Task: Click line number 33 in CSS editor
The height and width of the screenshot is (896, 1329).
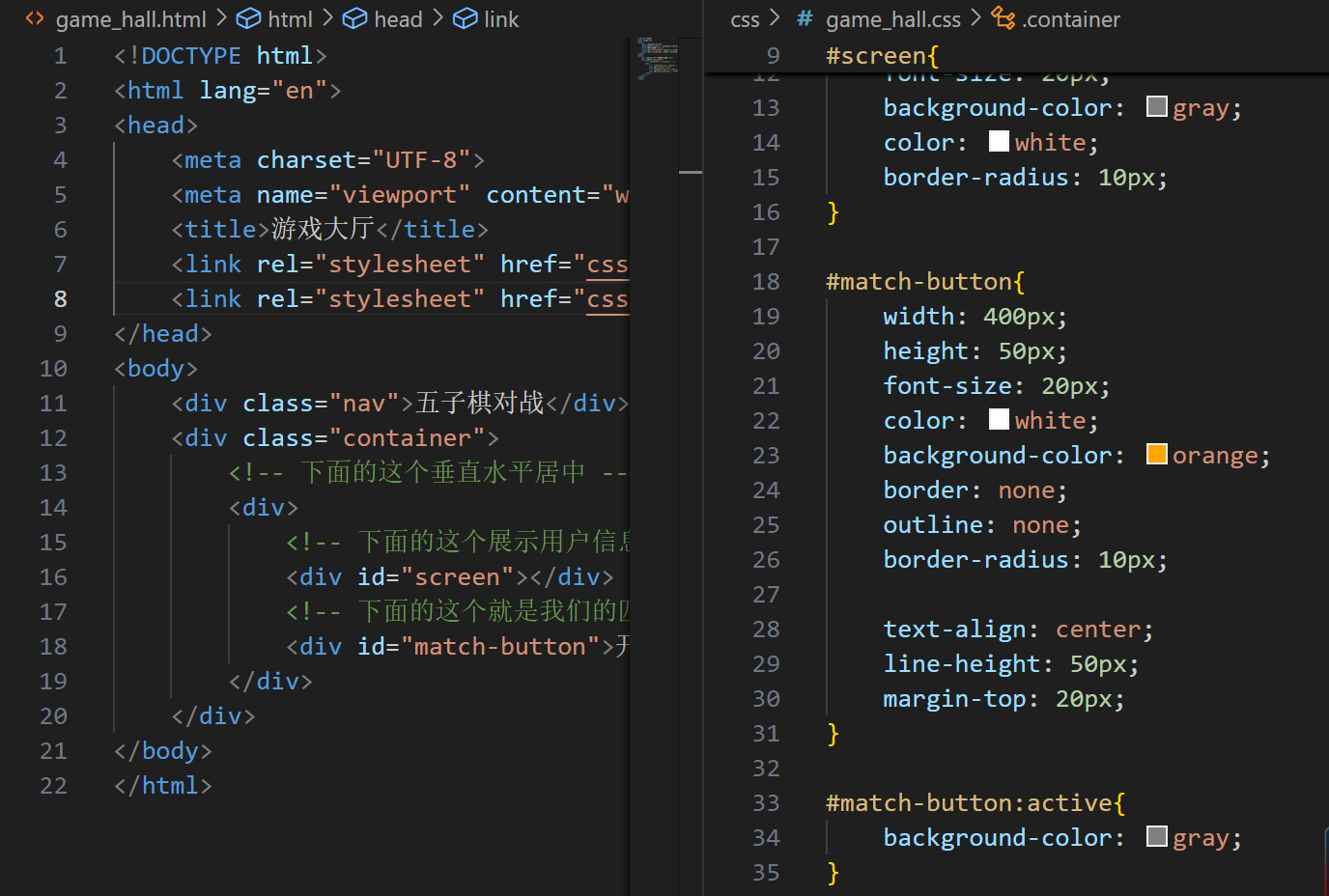Action: tap(766, 803)
